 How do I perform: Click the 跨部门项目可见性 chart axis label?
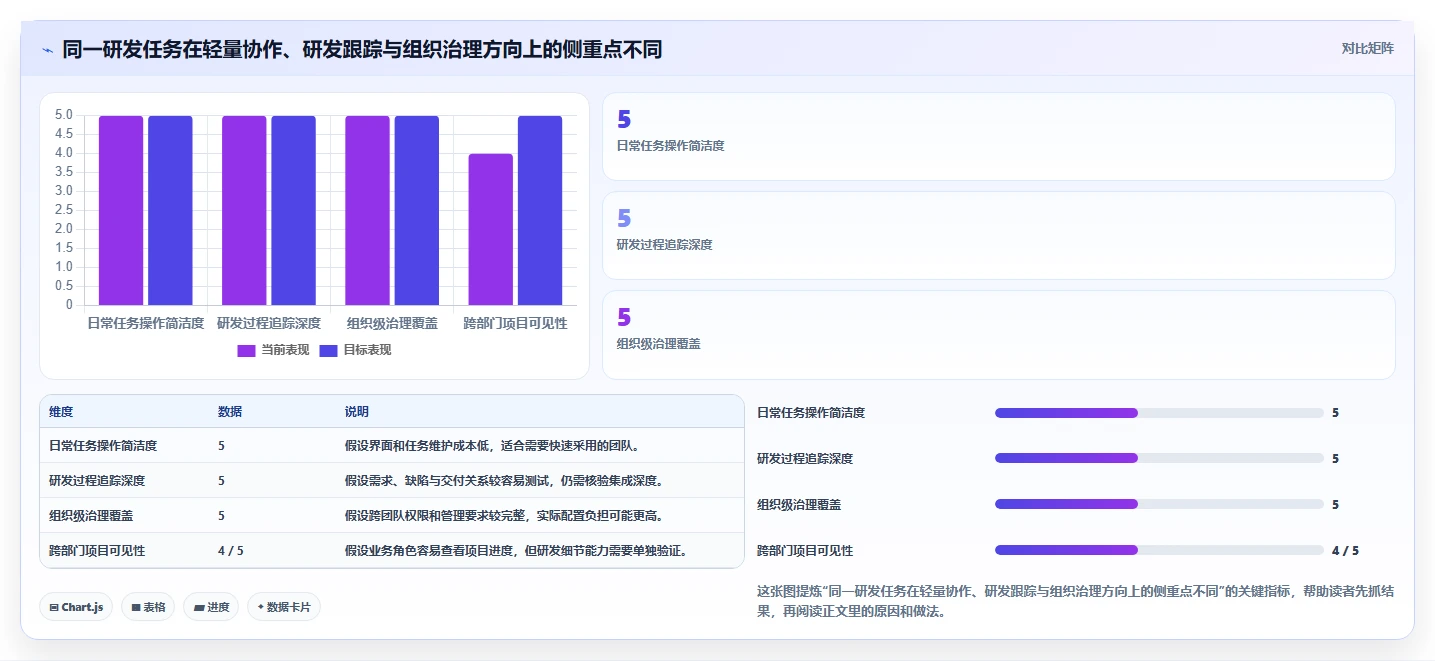[515, 323]
